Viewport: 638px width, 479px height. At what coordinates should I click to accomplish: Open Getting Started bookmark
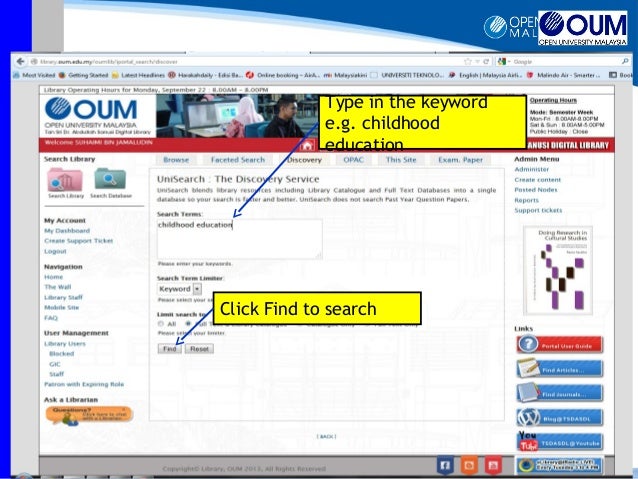click(x=84, y=75)
